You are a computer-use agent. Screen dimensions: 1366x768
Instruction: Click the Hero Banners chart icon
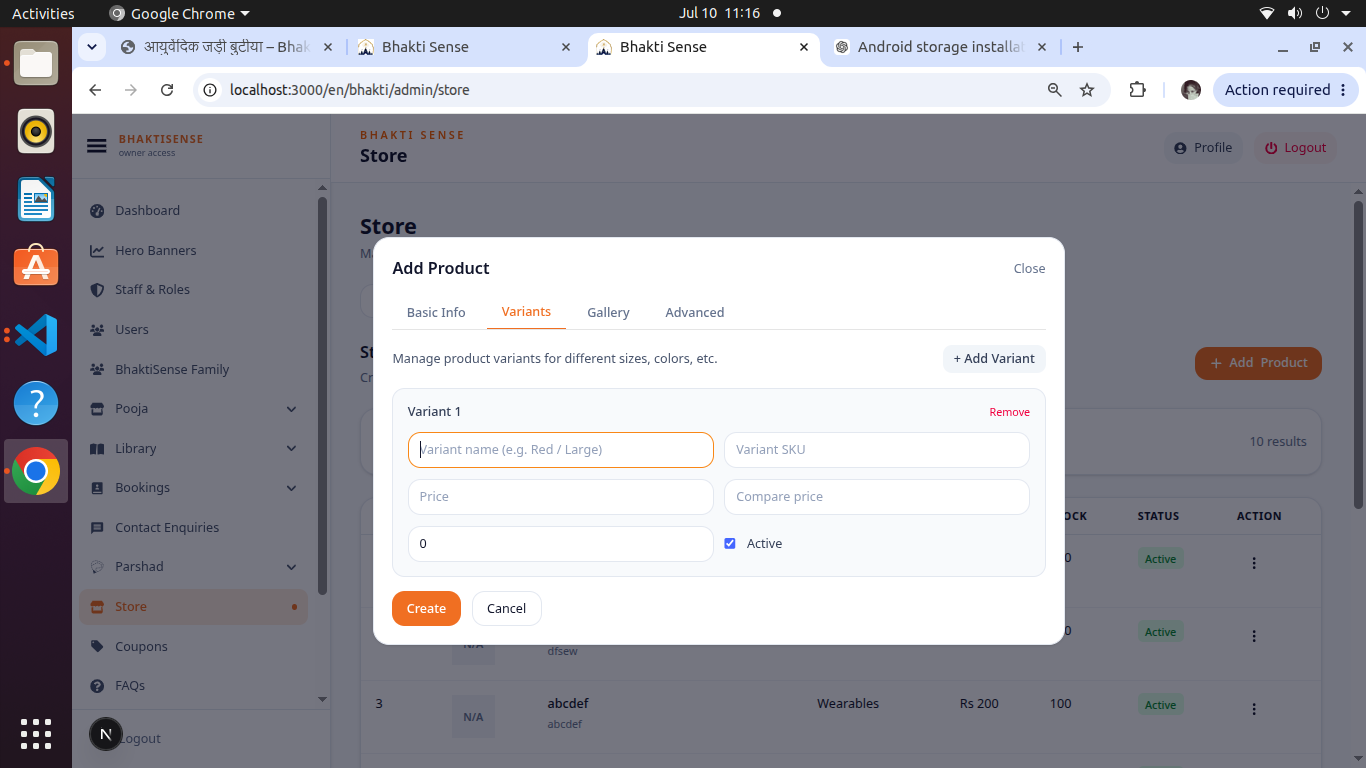[x=97, y=251]
